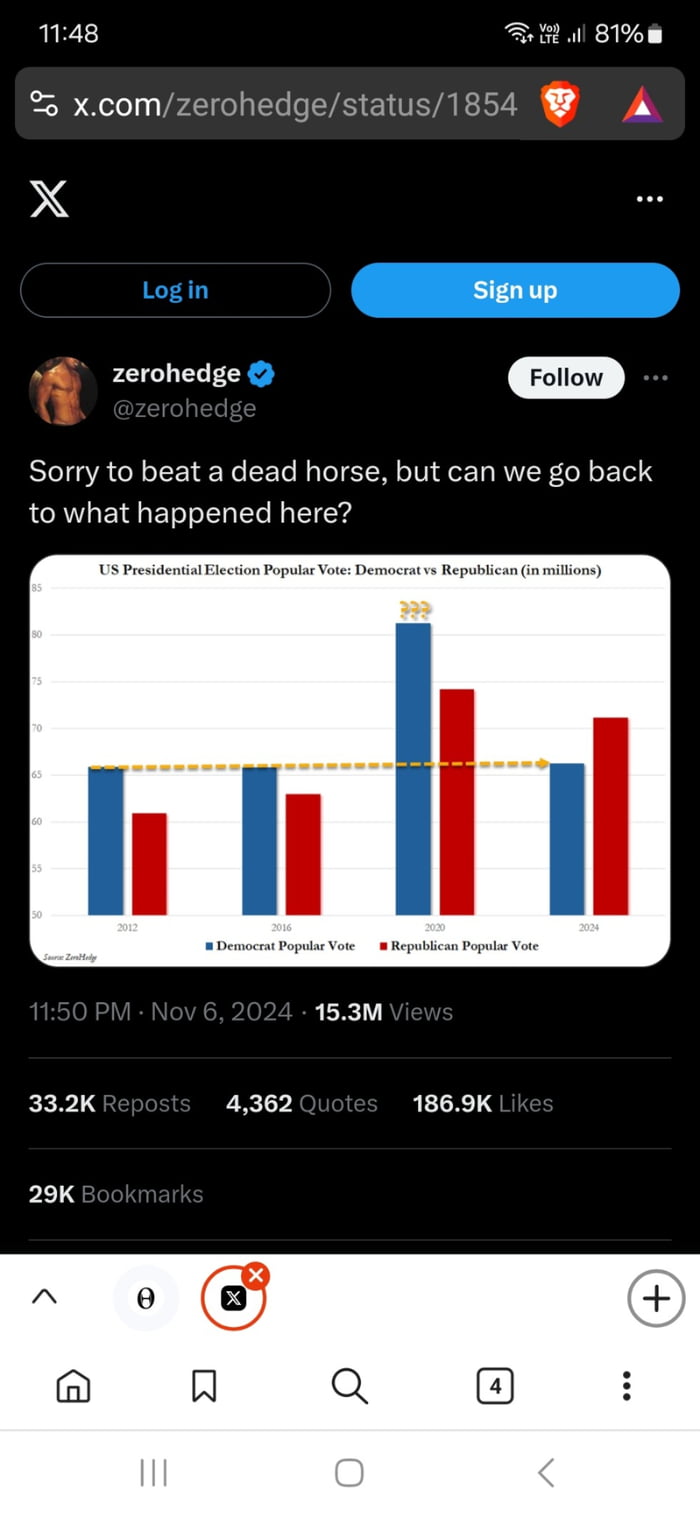The width and height of the screenshot is (700, 1517).
Task: Expand the tab strip up chevron
Action: point(43,1297)
